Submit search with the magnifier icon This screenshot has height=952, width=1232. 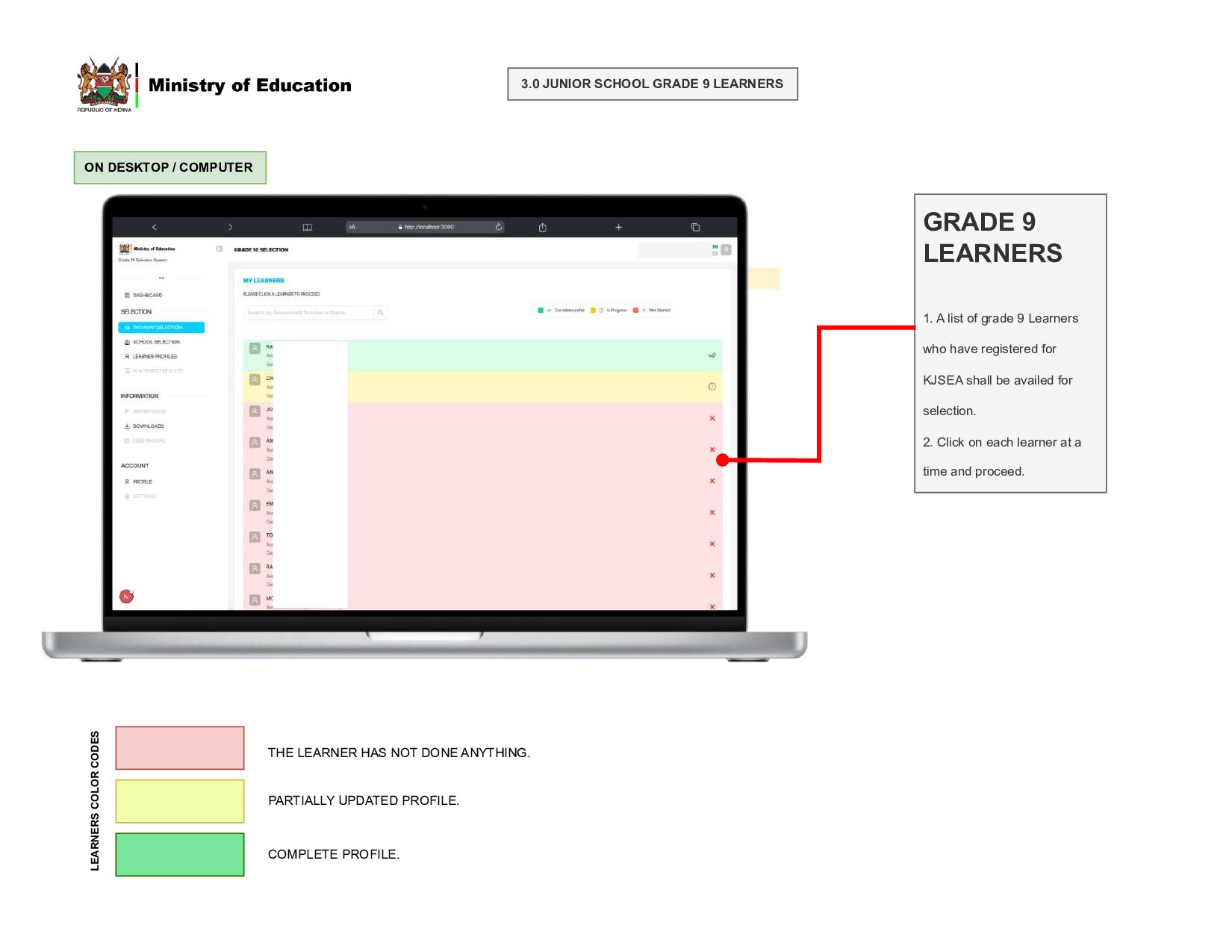coord(380,313)
